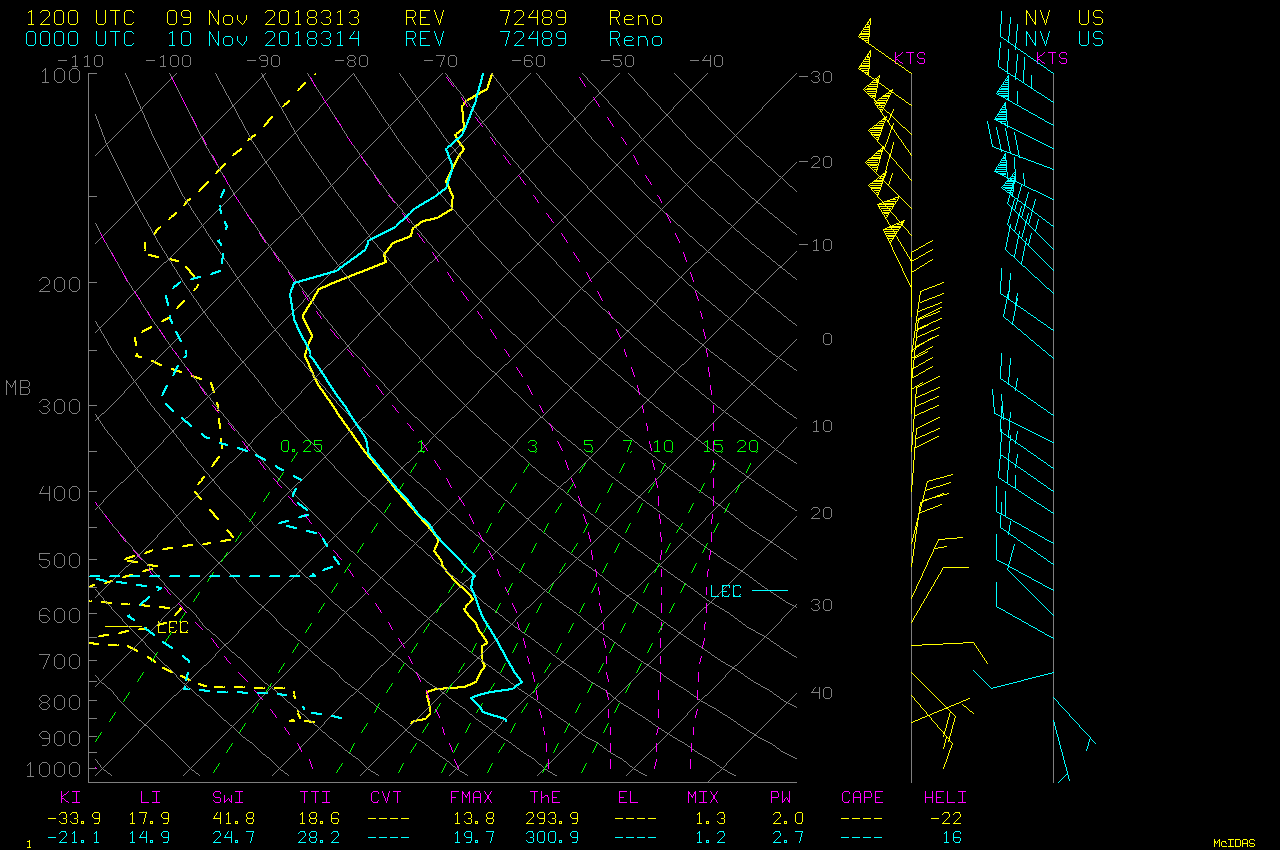1280x850 pixels.
Task: Click the CAPE column header
Action: 862,798
